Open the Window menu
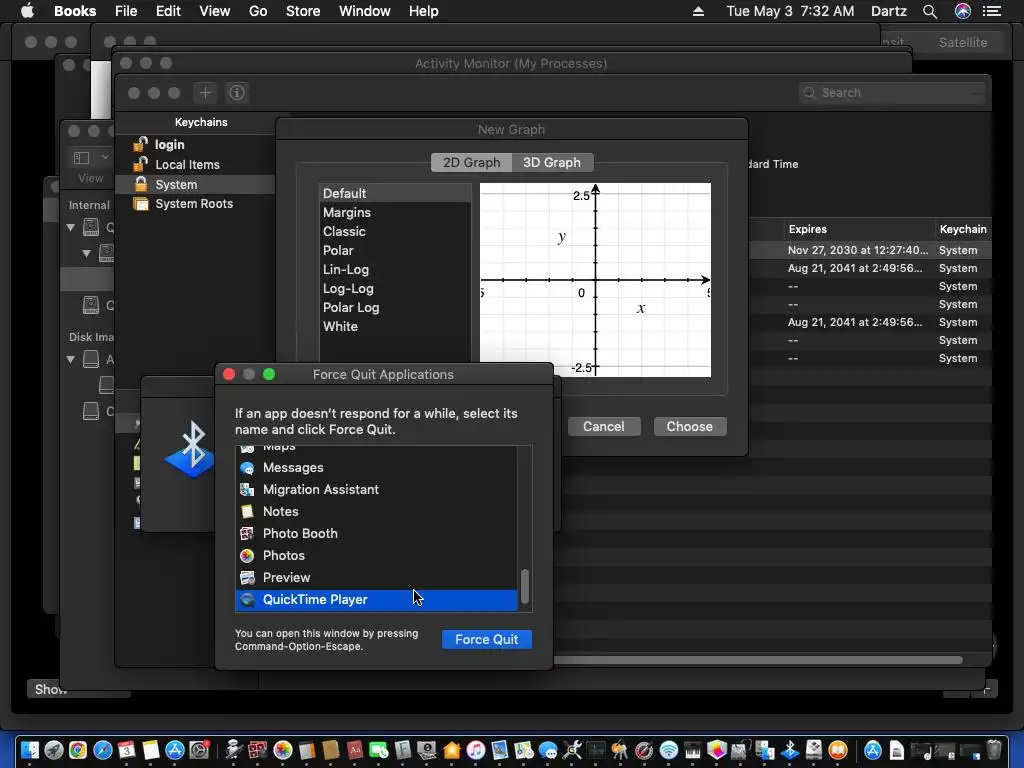This screenshot has height=768, width=1024. point(364,11)
